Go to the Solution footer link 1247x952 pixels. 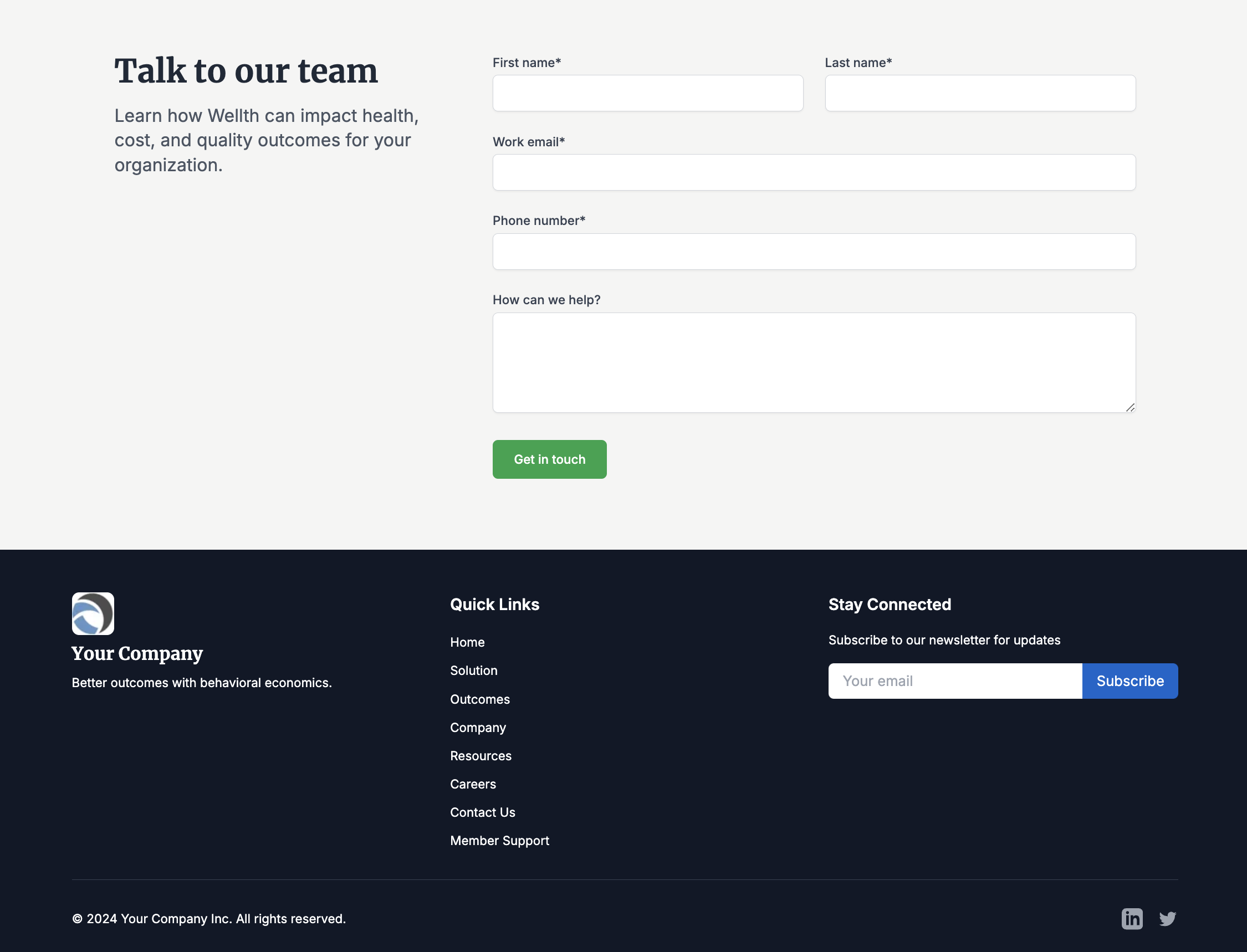474,671
